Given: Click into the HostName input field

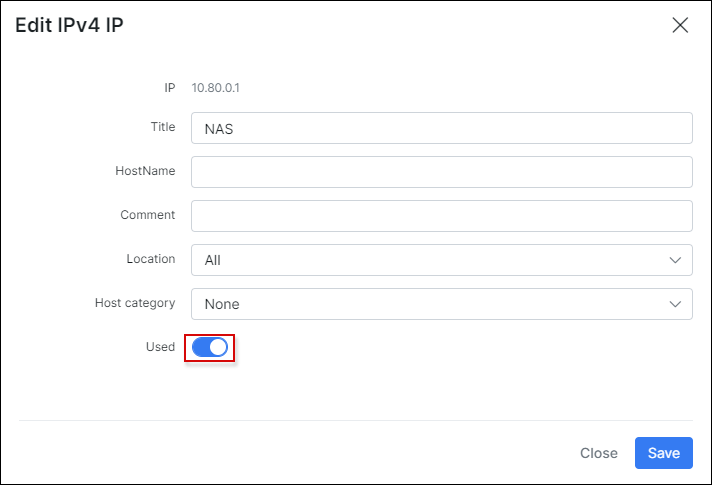Looking at the screenshot, I should (441, 172).
